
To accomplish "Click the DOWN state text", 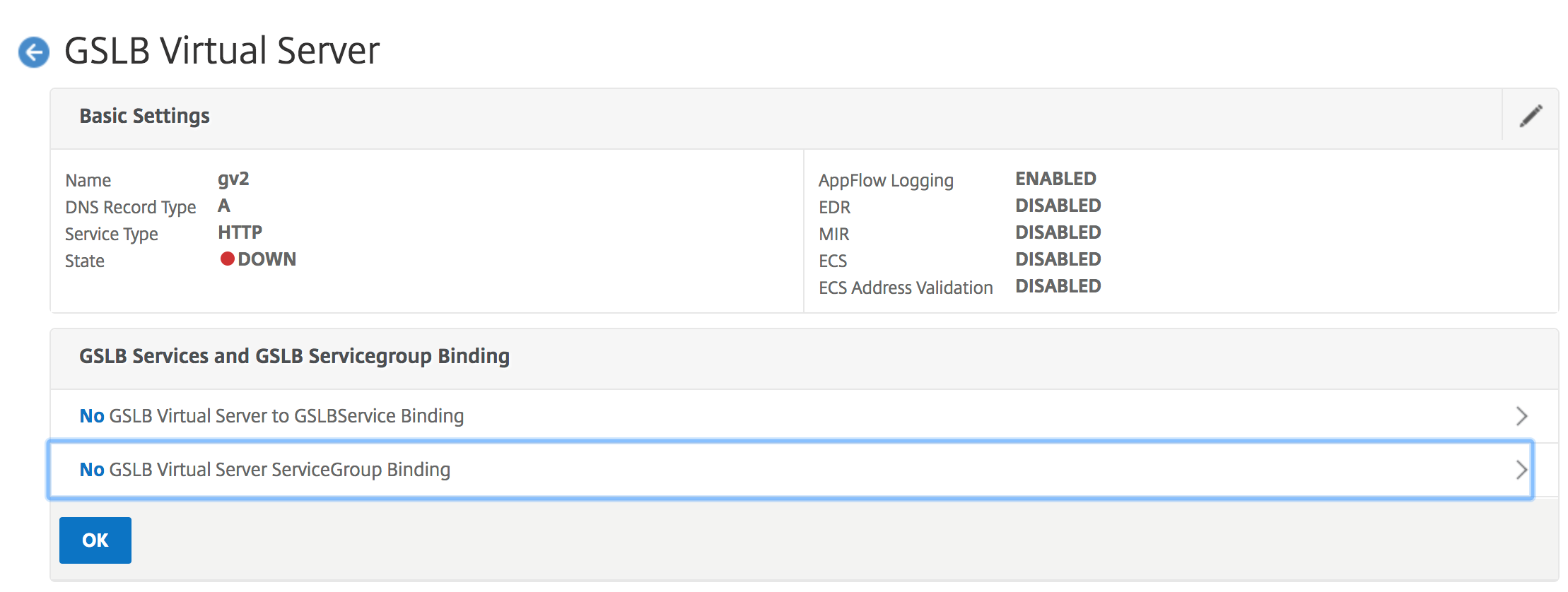I will (x=267, y=259).
